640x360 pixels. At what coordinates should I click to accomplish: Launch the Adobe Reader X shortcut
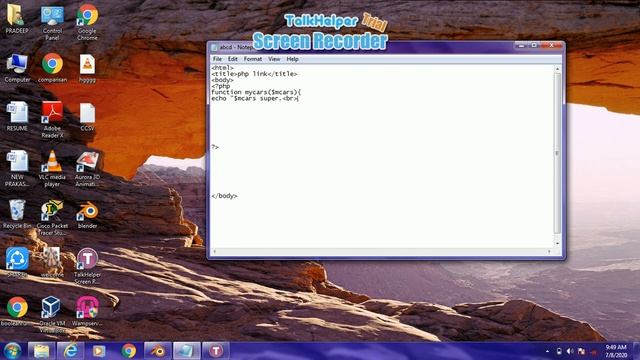52,120
